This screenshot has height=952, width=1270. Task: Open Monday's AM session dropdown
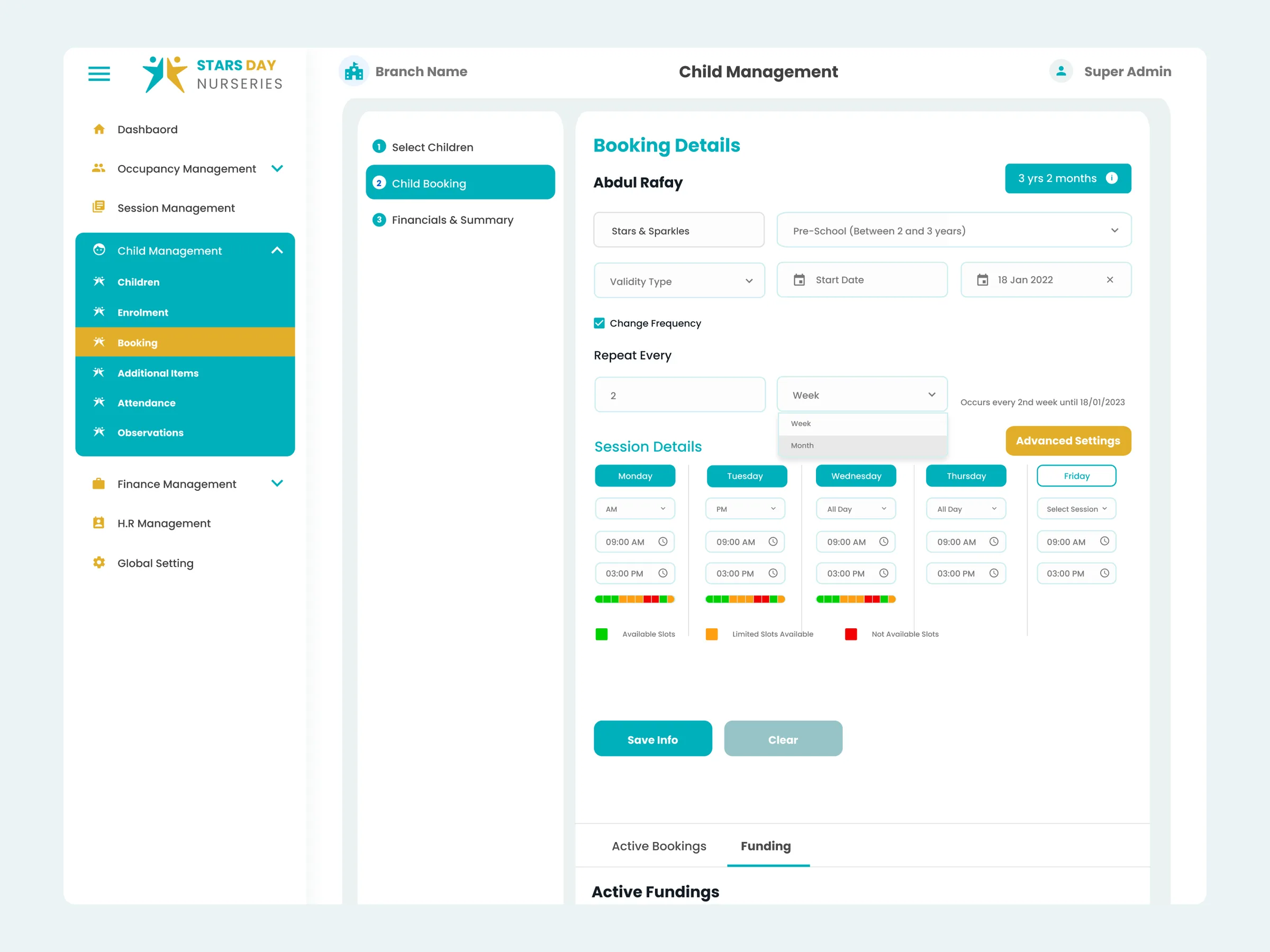(x=635, y=508)
